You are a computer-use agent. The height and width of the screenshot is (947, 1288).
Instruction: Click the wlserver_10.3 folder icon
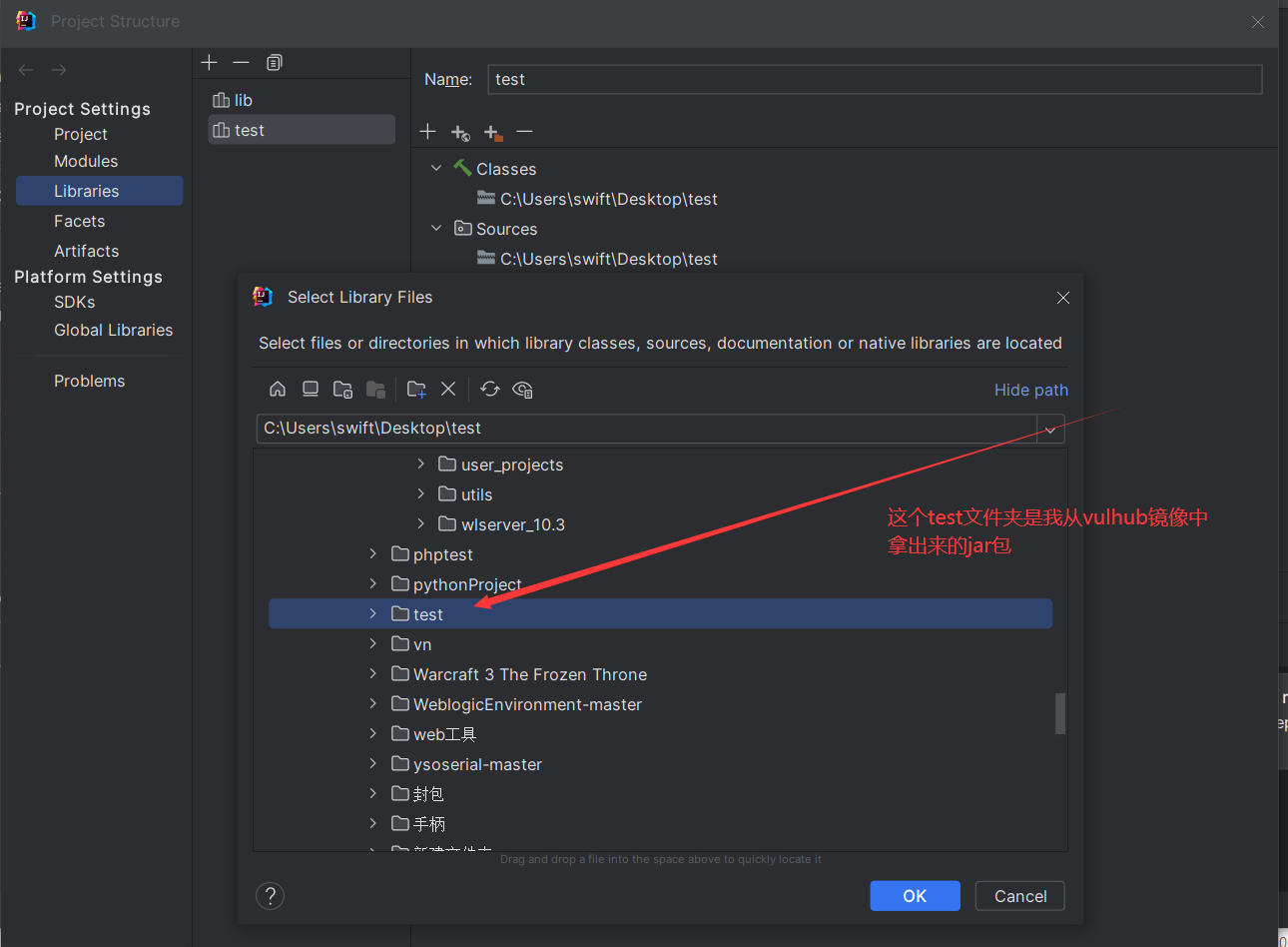tap(447, 523)
